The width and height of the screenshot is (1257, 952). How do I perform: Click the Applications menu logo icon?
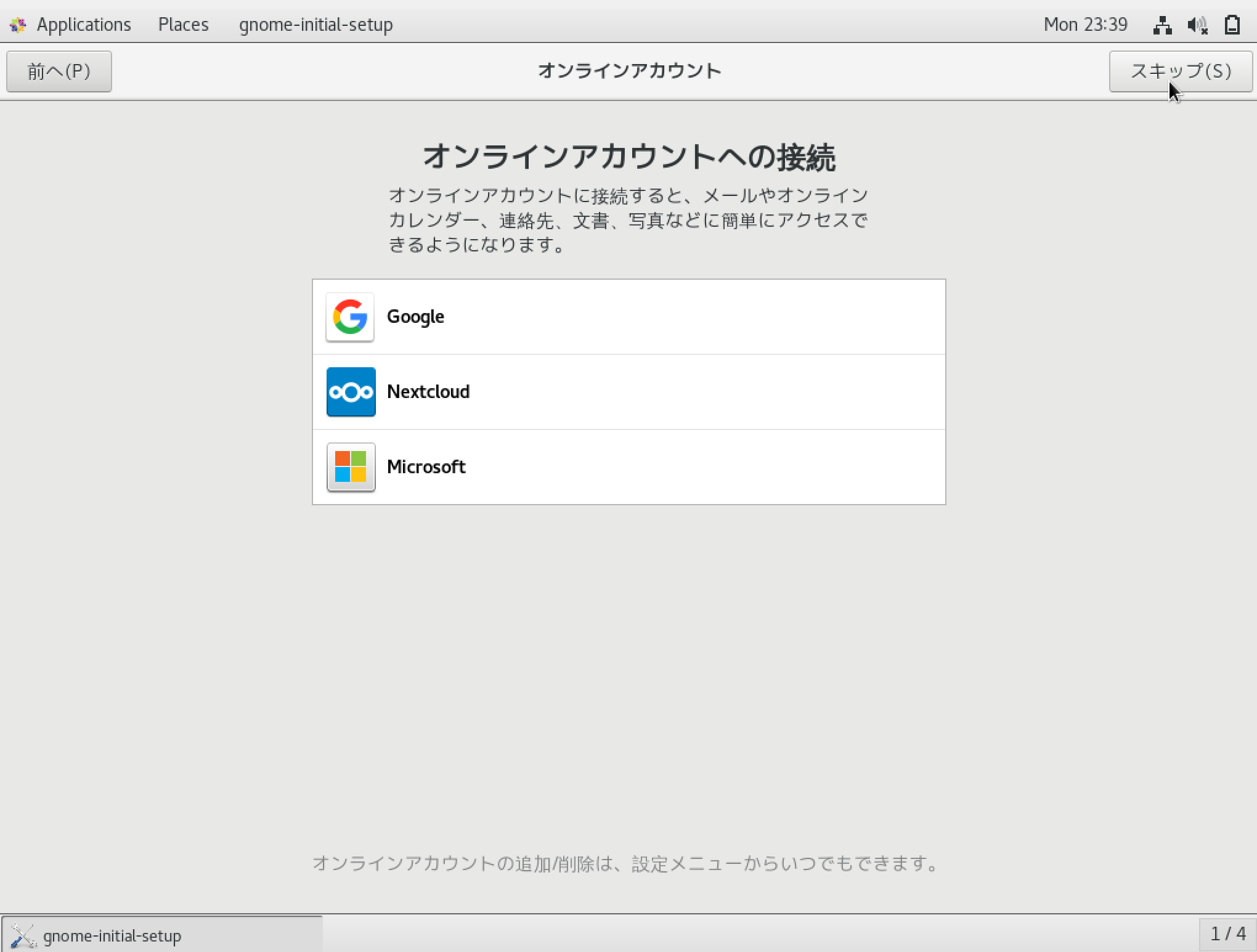(x=18, y=25)
